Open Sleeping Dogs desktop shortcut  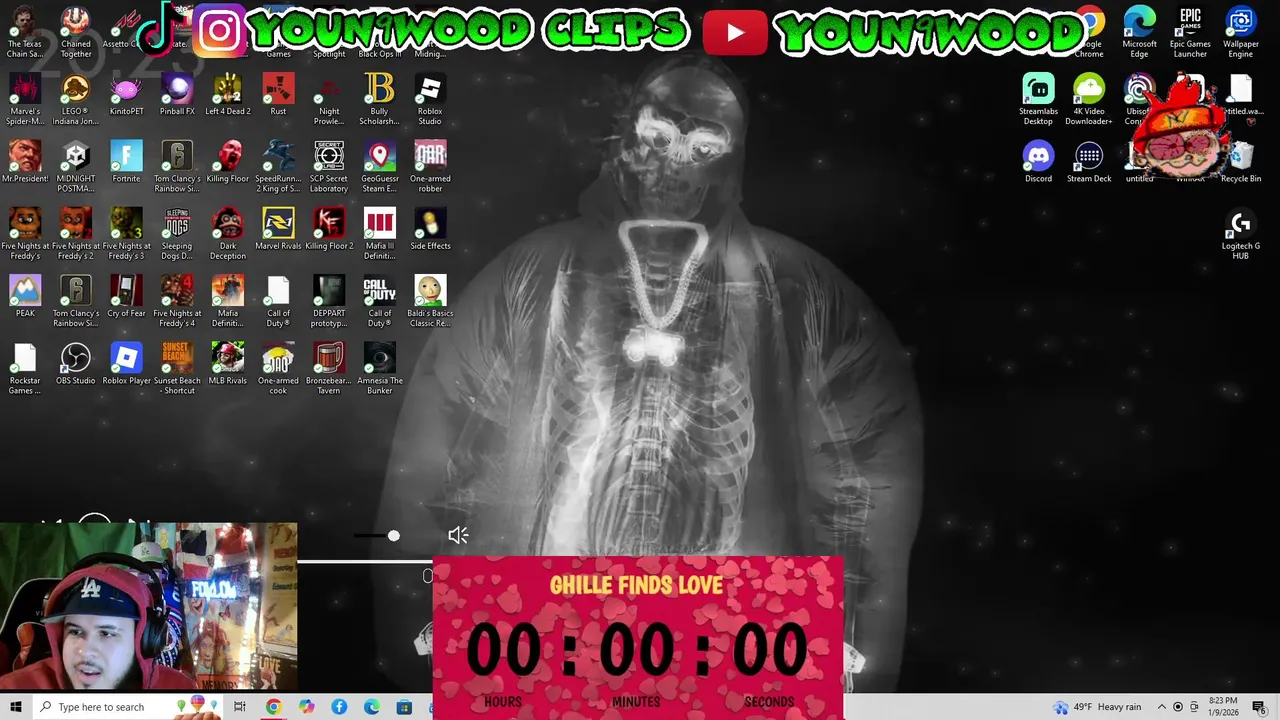pyautogui.click(x=177, y=234)
